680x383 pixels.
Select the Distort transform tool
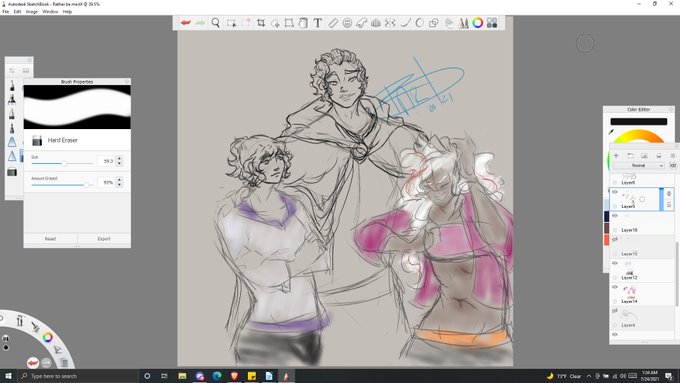click(x=289, y=23)
